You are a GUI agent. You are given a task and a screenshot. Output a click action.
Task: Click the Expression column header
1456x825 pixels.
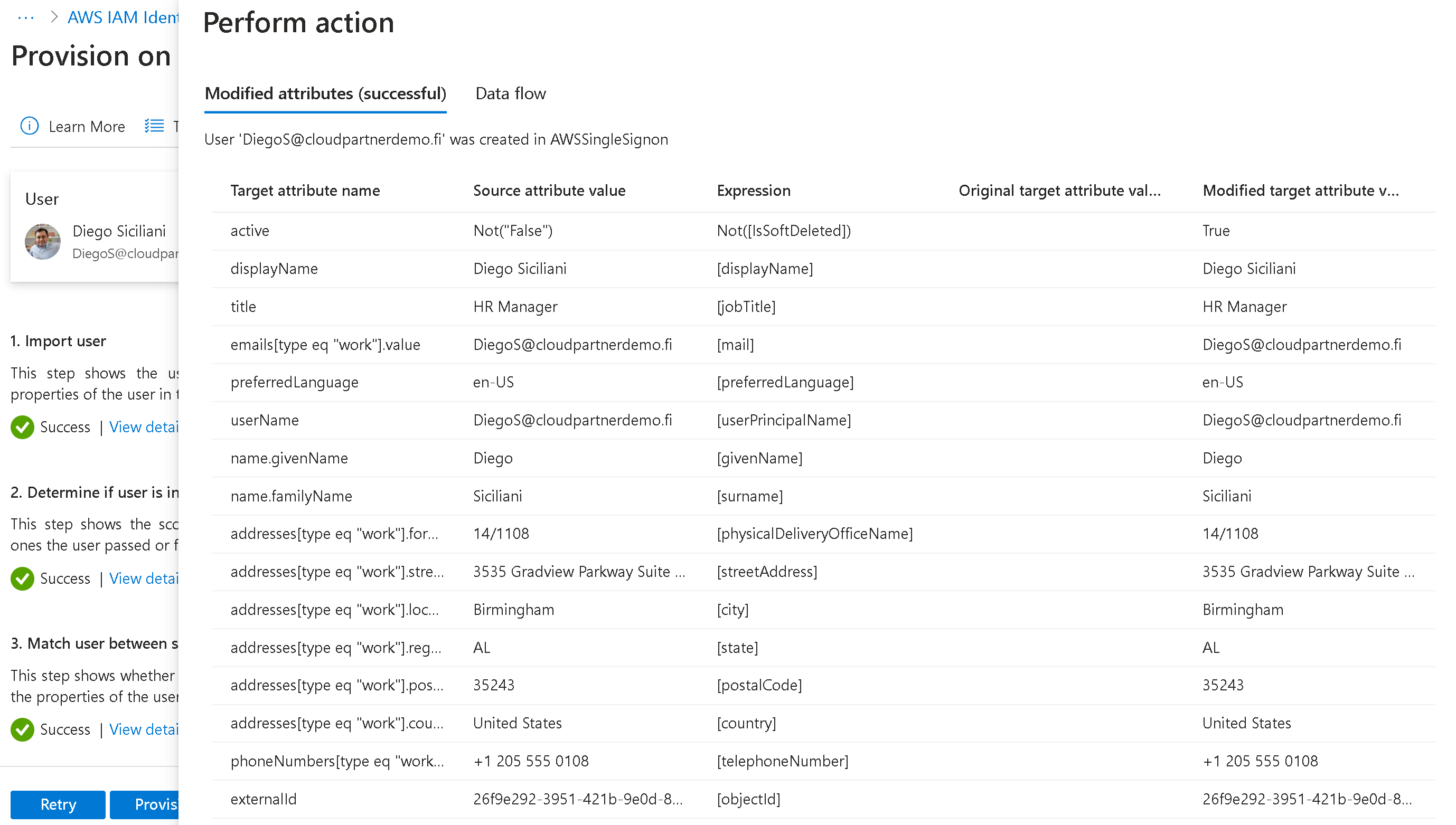tap(753, 191)
